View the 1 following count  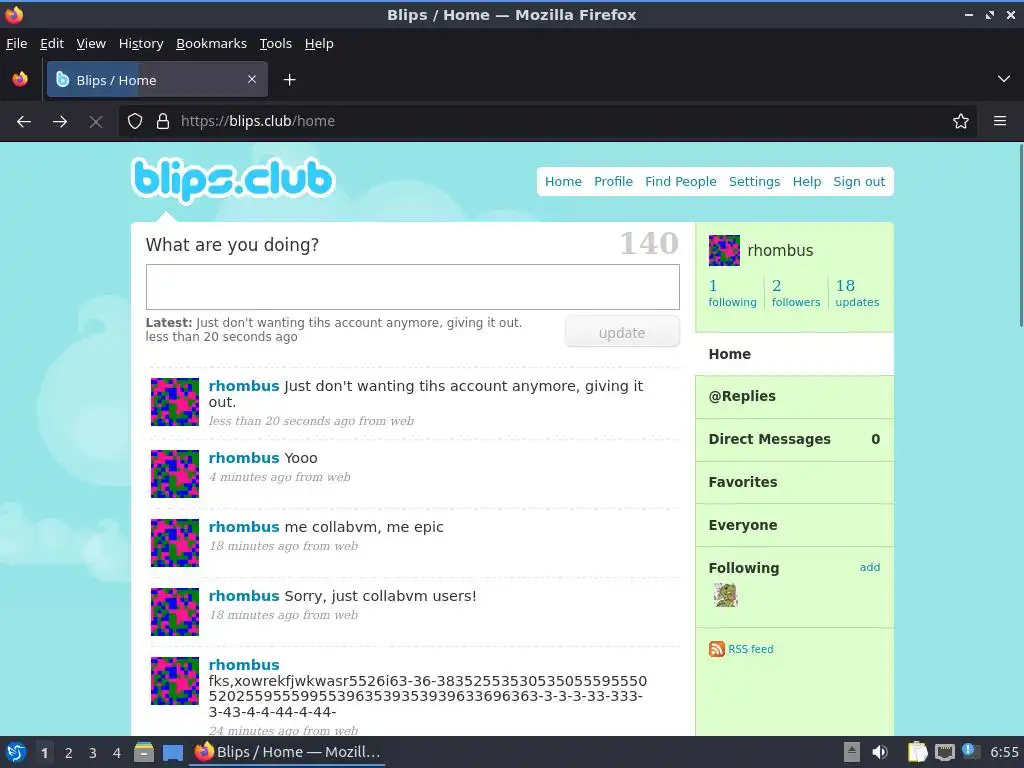tap(732, 293)
